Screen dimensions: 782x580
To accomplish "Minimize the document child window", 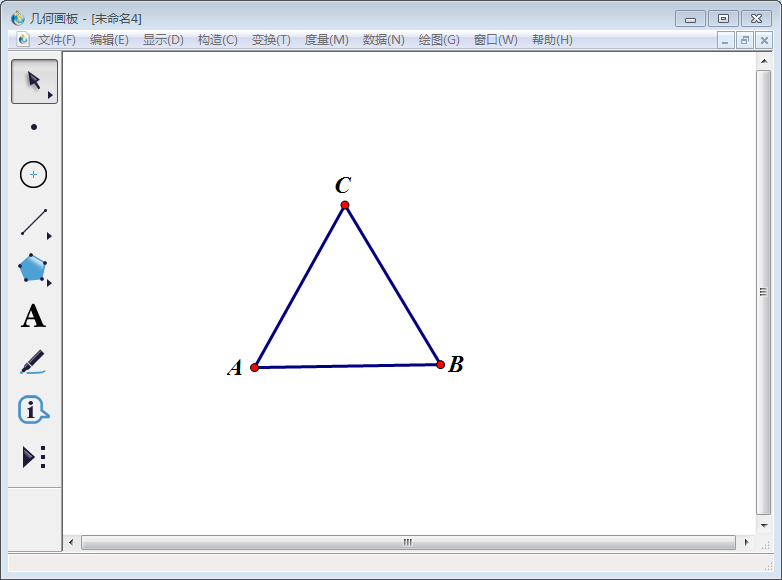I will 725,40.
